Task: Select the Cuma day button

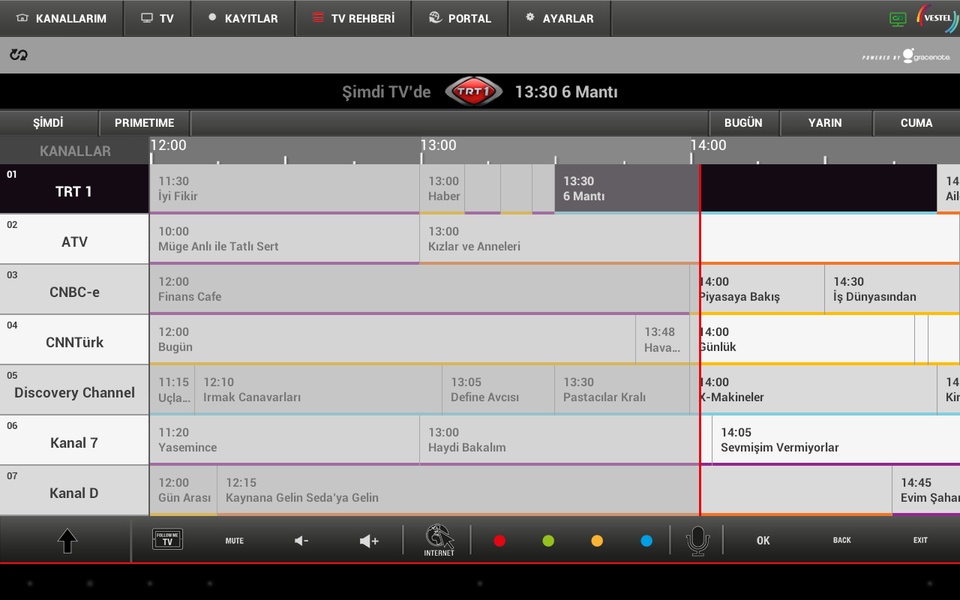Action: pos(917,123)
